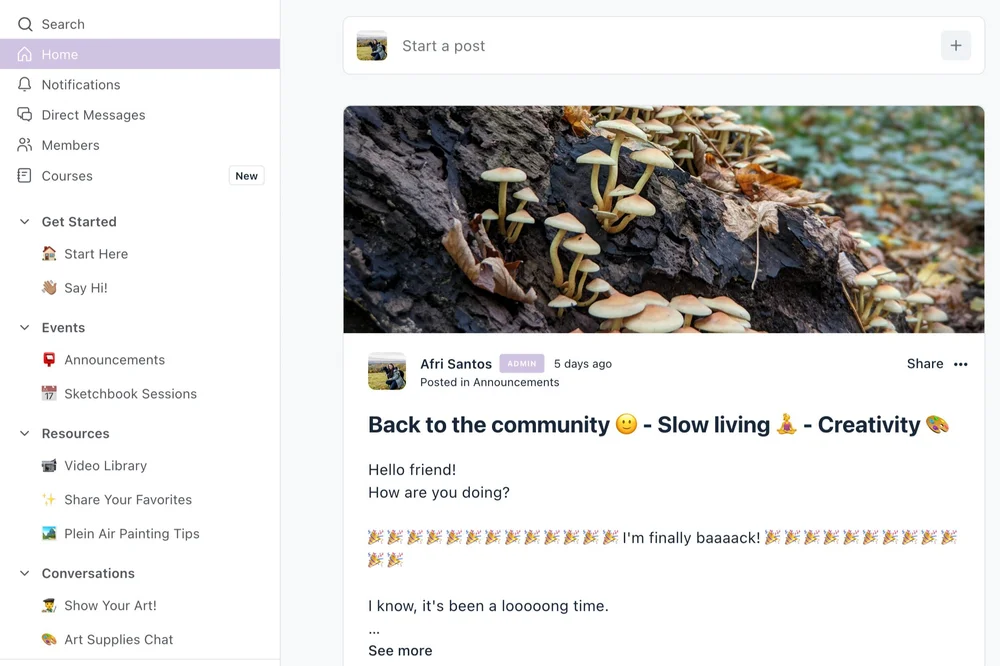The width and height of the screenshot is (1000, 666).
Task: Click the Afri Santos author name
Action: pyautogui.click(x=456, y=364)
